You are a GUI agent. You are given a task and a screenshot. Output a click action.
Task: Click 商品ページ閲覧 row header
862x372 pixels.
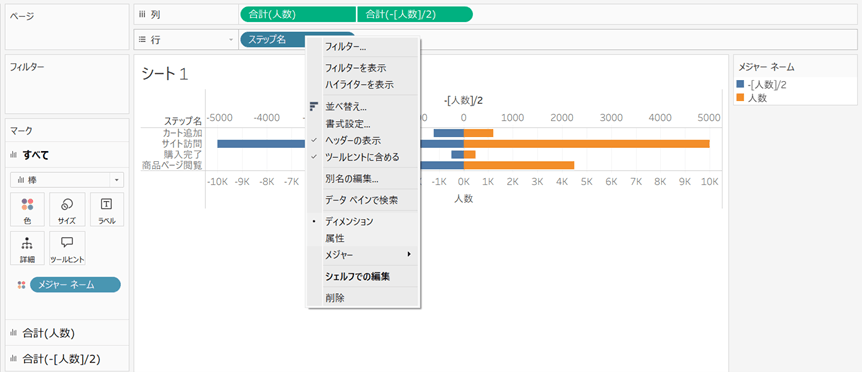click(172, 165)
